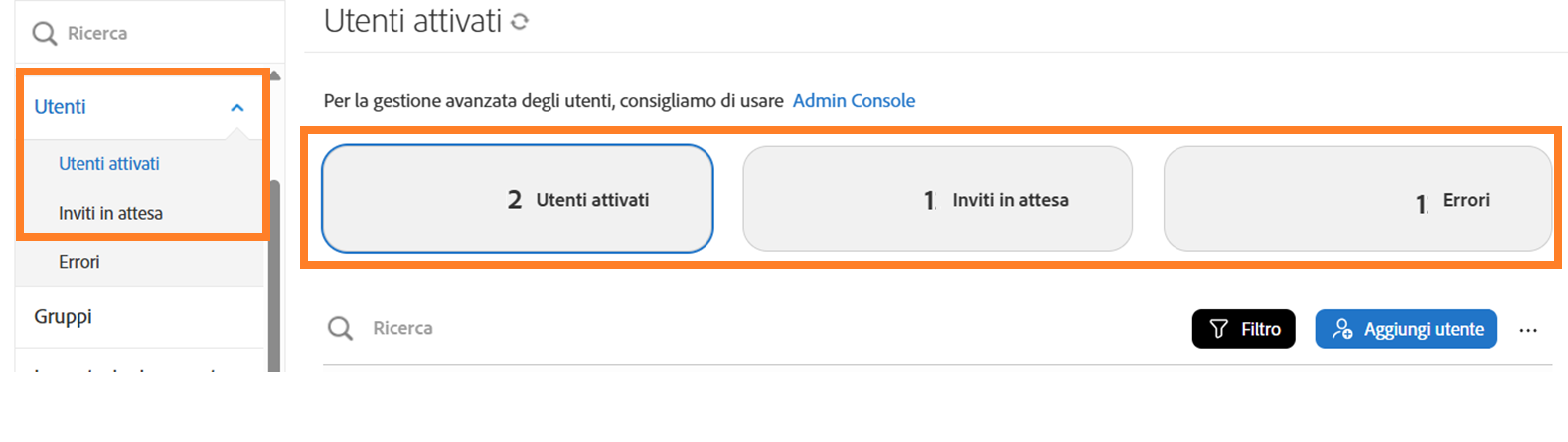Focus the user list Ricerca search field
The height and width of the screenshot is (442, 1568).
click(x=696, y=328)
